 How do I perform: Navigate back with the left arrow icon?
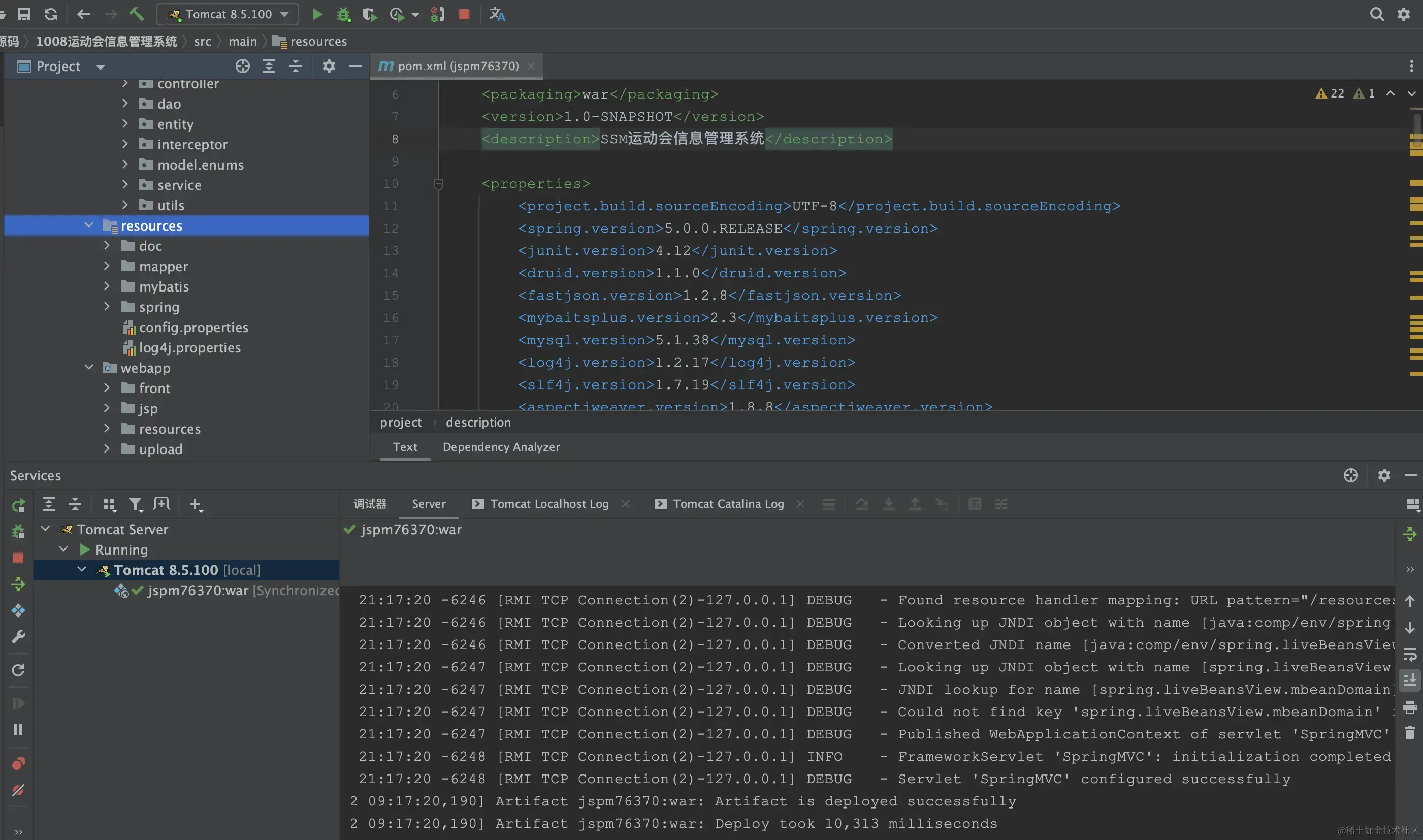(84, 14)
